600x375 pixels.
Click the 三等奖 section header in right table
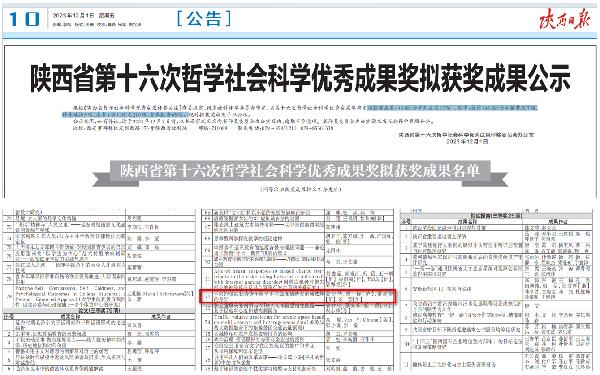coord(496,216)
